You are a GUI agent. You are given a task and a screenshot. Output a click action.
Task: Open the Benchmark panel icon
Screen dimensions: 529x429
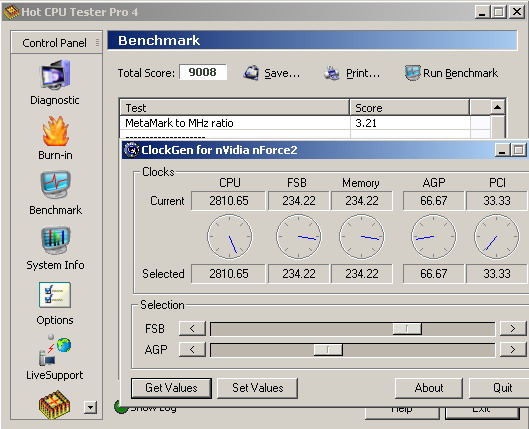point(56,185)
